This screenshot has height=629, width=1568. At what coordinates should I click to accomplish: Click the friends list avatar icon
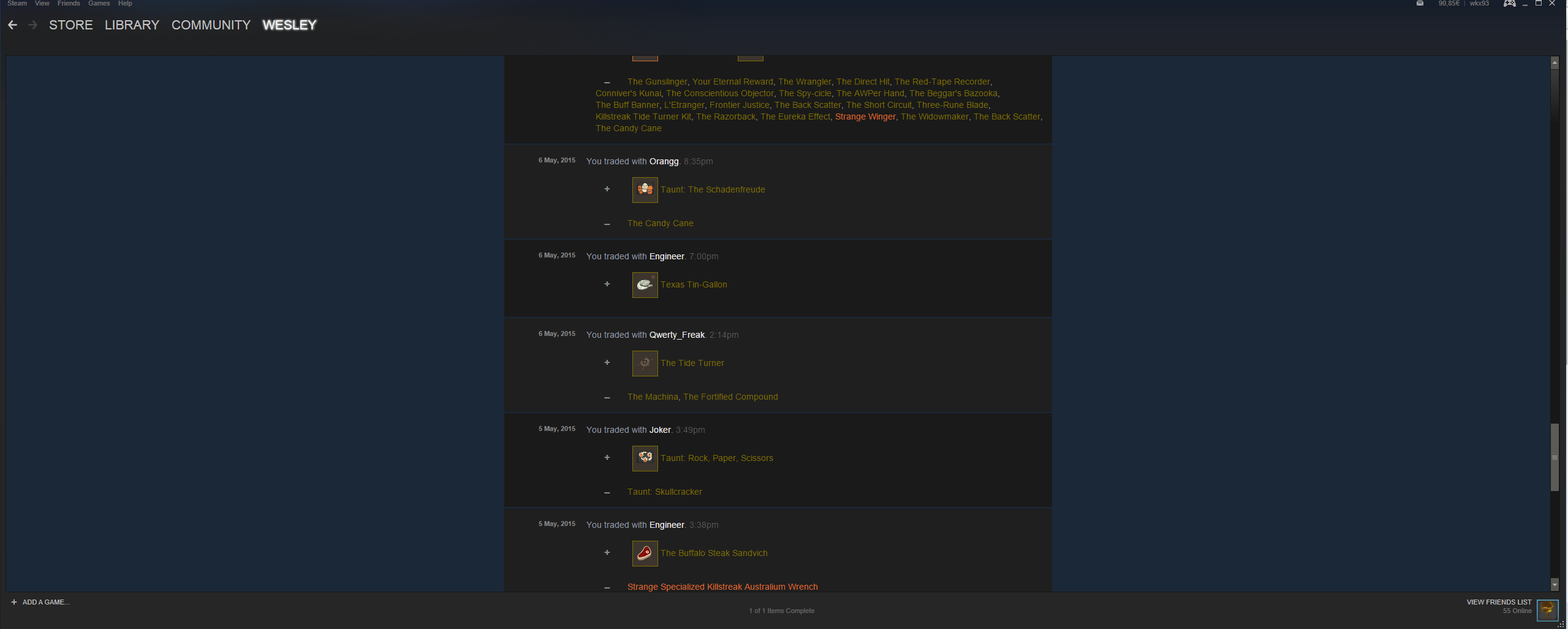click(x=1548, y=609)
